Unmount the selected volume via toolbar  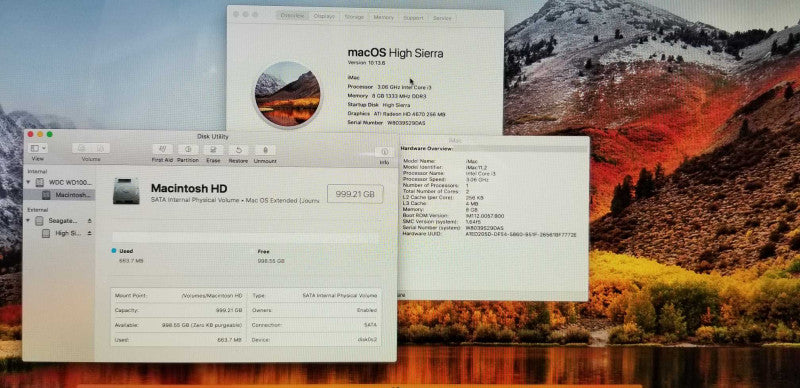265,150
